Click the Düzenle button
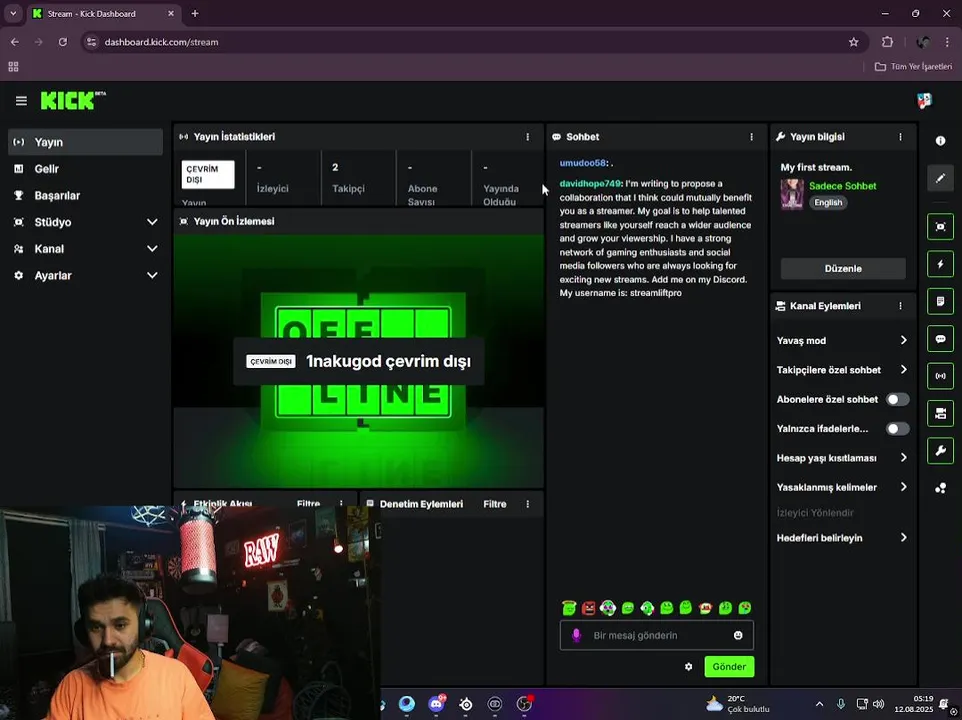Viewport: 962px width, 720px height. (x=843, y=269)
